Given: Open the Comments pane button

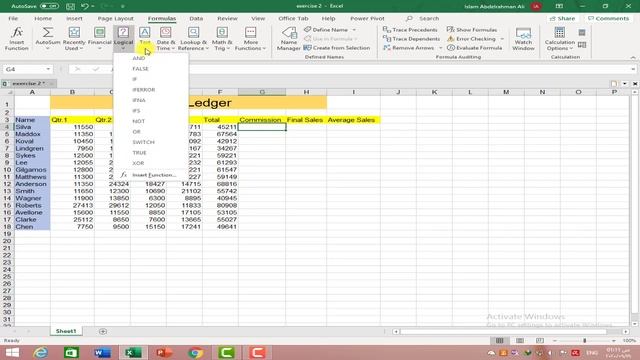Looking at the screenshot, I should pos(608,18).
